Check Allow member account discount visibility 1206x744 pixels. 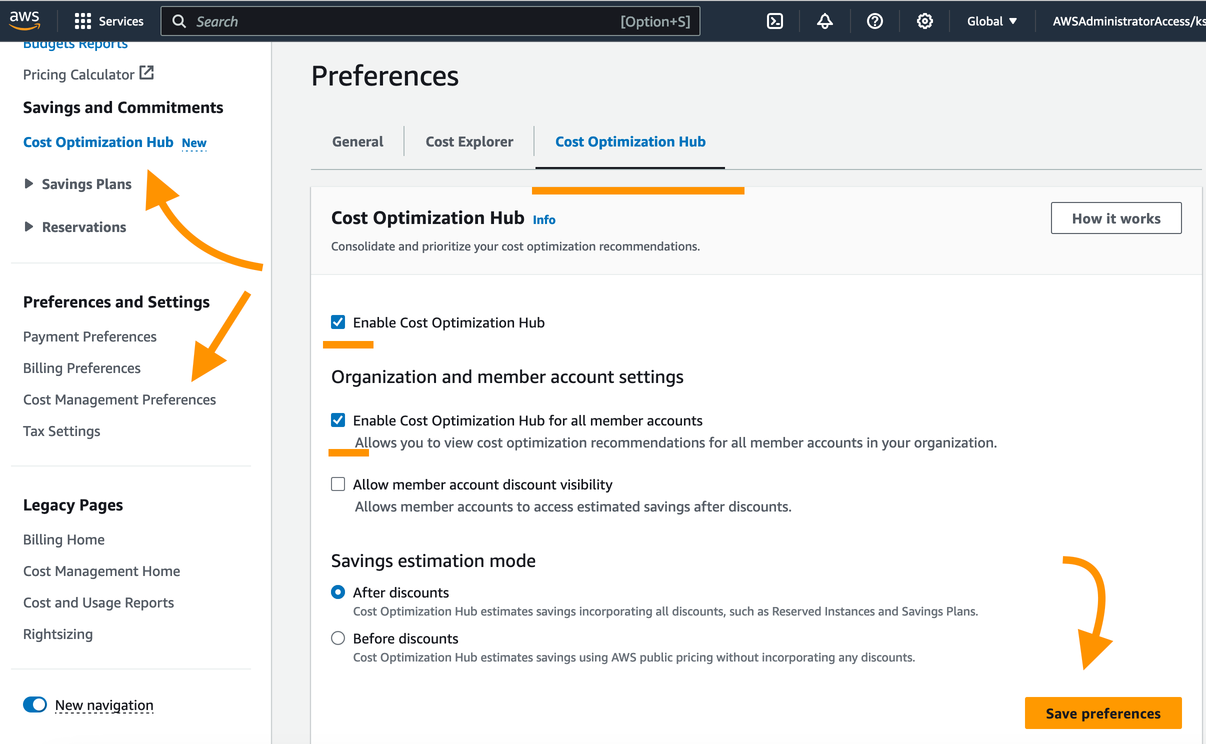point(338,484)
